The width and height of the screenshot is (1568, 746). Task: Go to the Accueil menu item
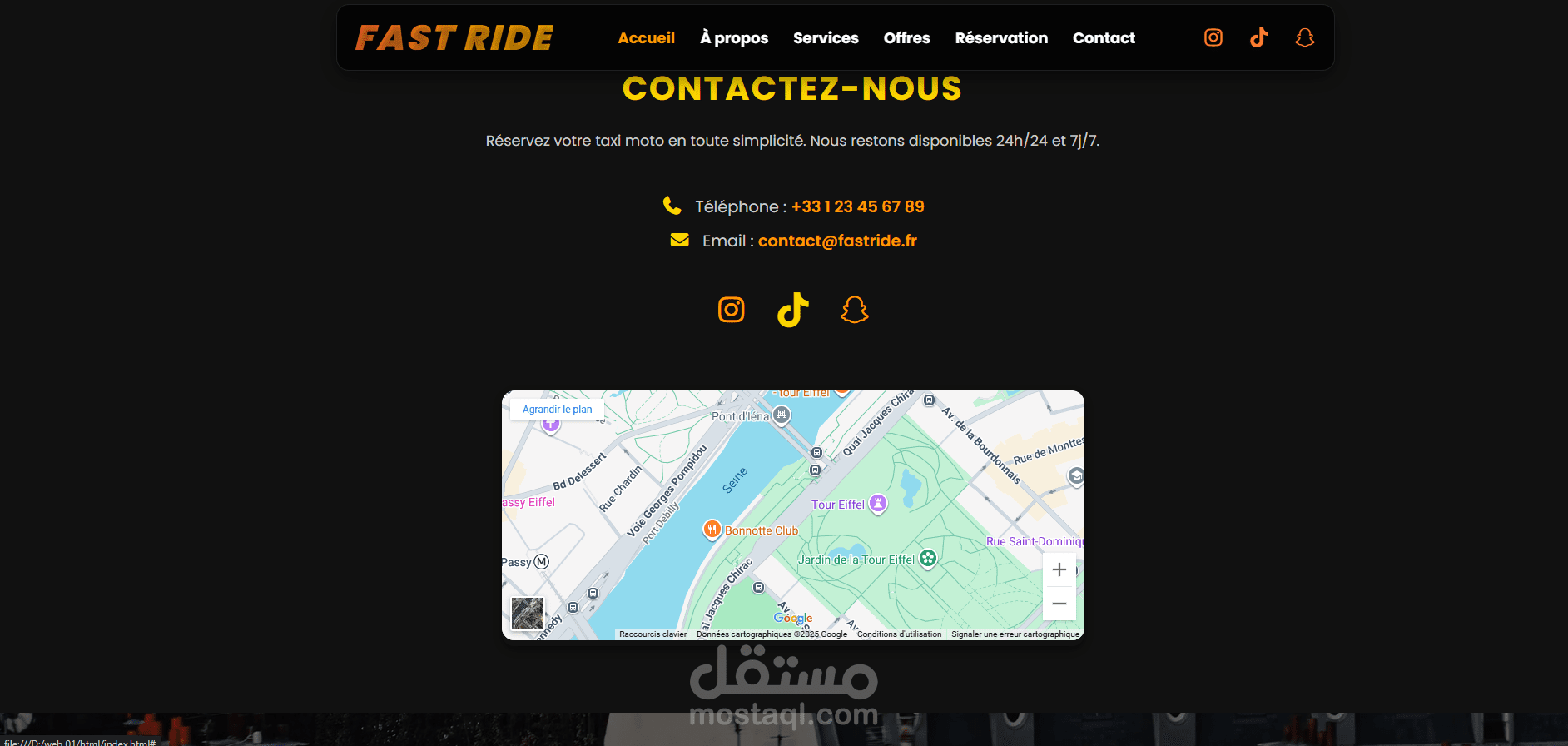tap(647, 37)
